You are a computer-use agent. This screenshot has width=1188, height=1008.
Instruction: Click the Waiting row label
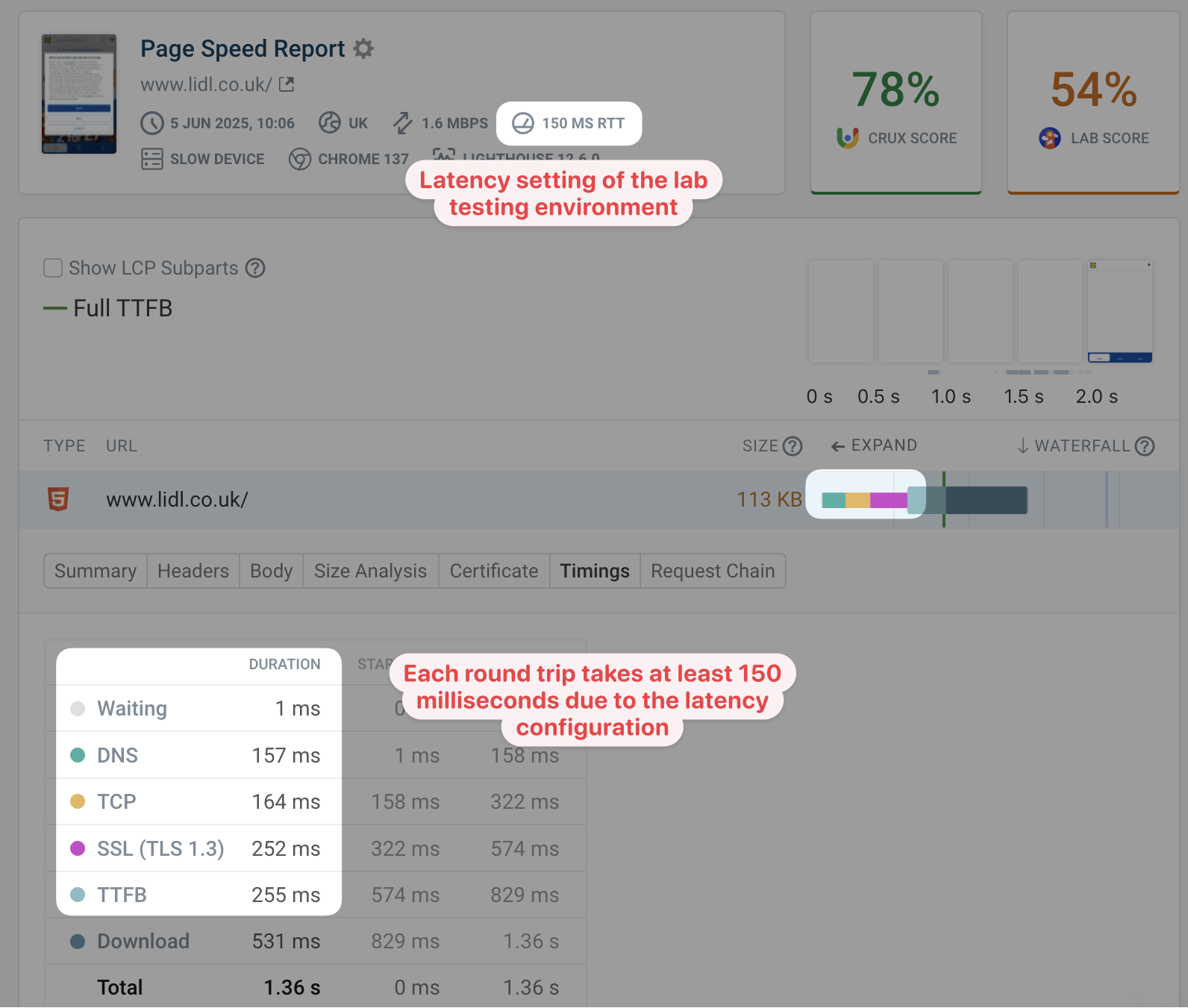point(132,708)
